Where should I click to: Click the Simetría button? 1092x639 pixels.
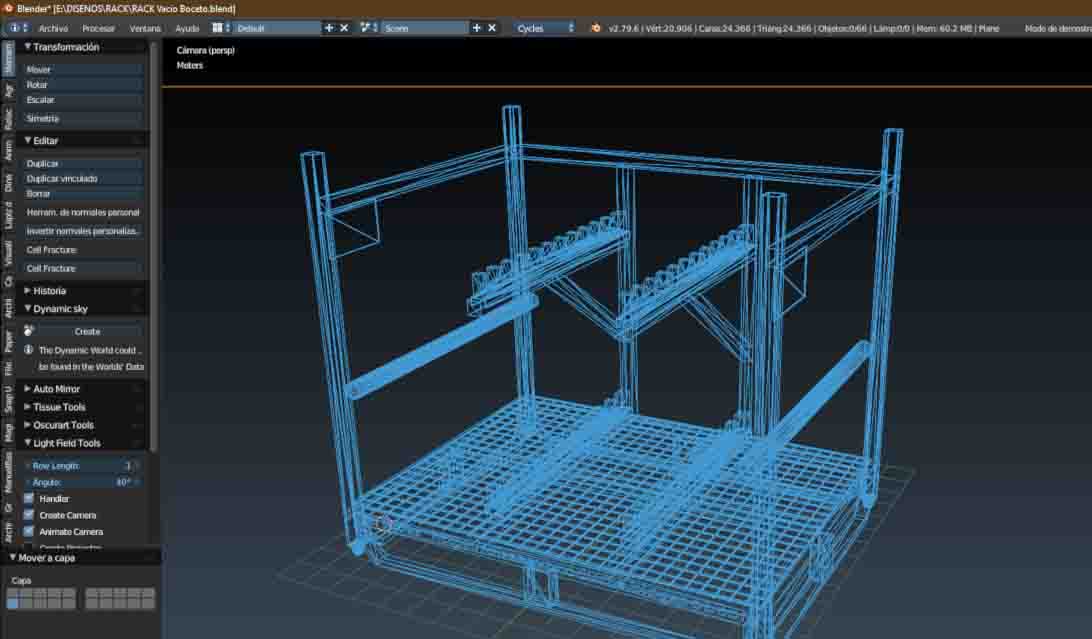click(82, 118)
